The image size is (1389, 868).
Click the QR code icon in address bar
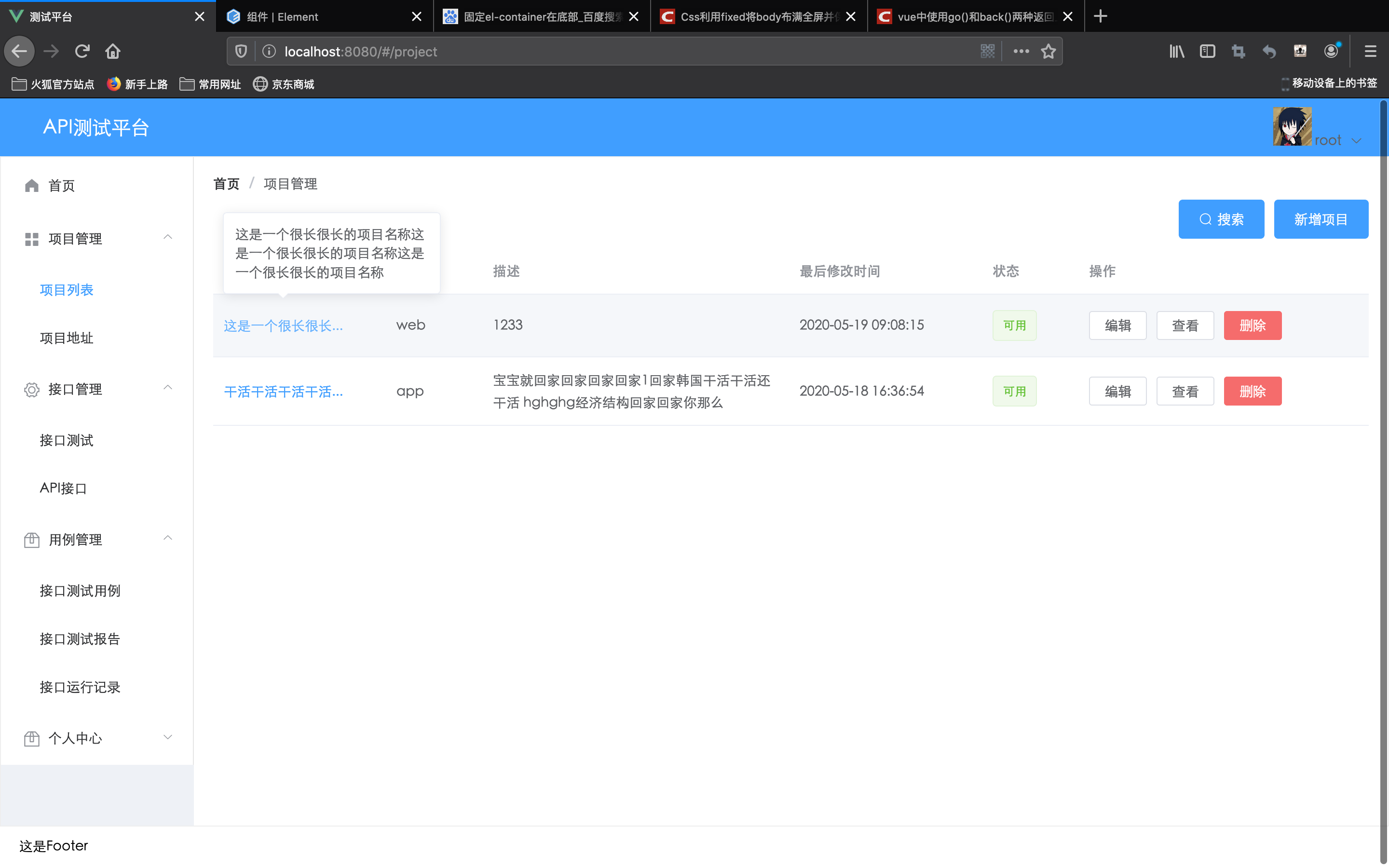[x=987, y=52]
